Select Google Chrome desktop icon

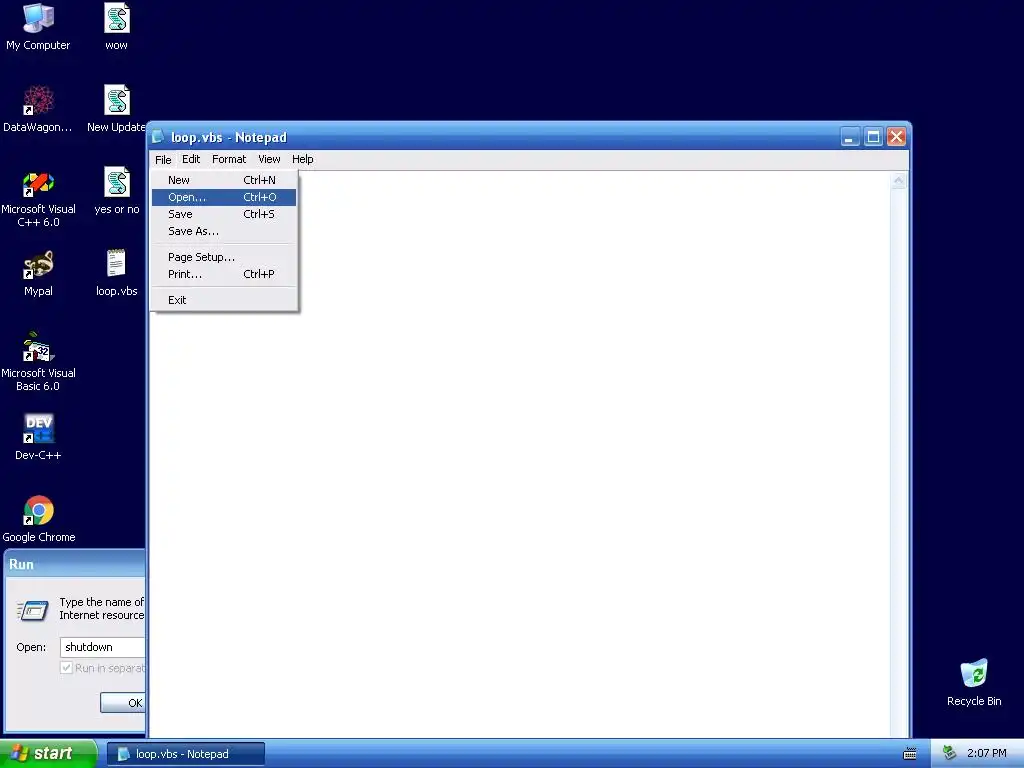click(x=39, y=519)
